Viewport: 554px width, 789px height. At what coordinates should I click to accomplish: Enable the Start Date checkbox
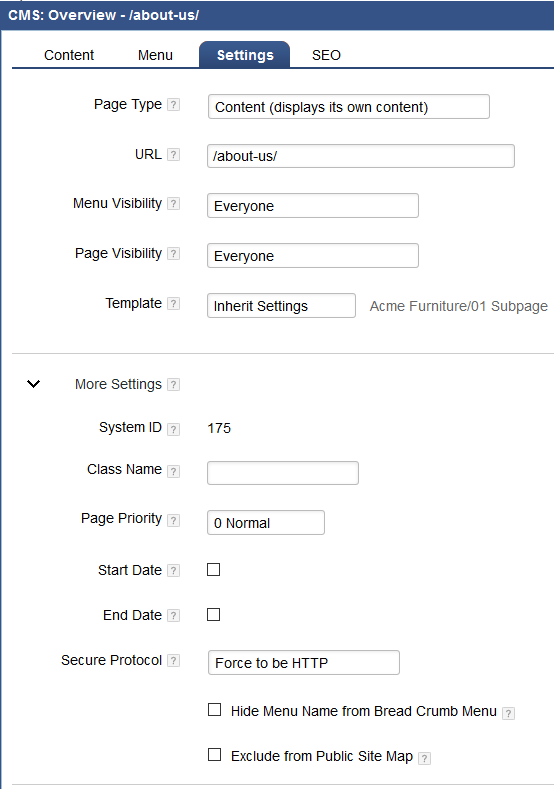tap(213, 570)
